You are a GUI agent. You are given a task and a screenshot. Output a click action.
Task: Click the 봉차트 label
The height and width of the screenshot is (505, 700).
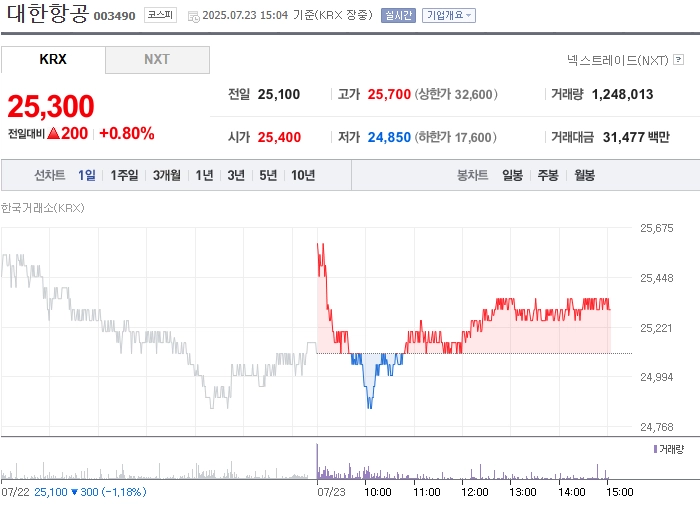pyautogui.click(x=472, y=175)
